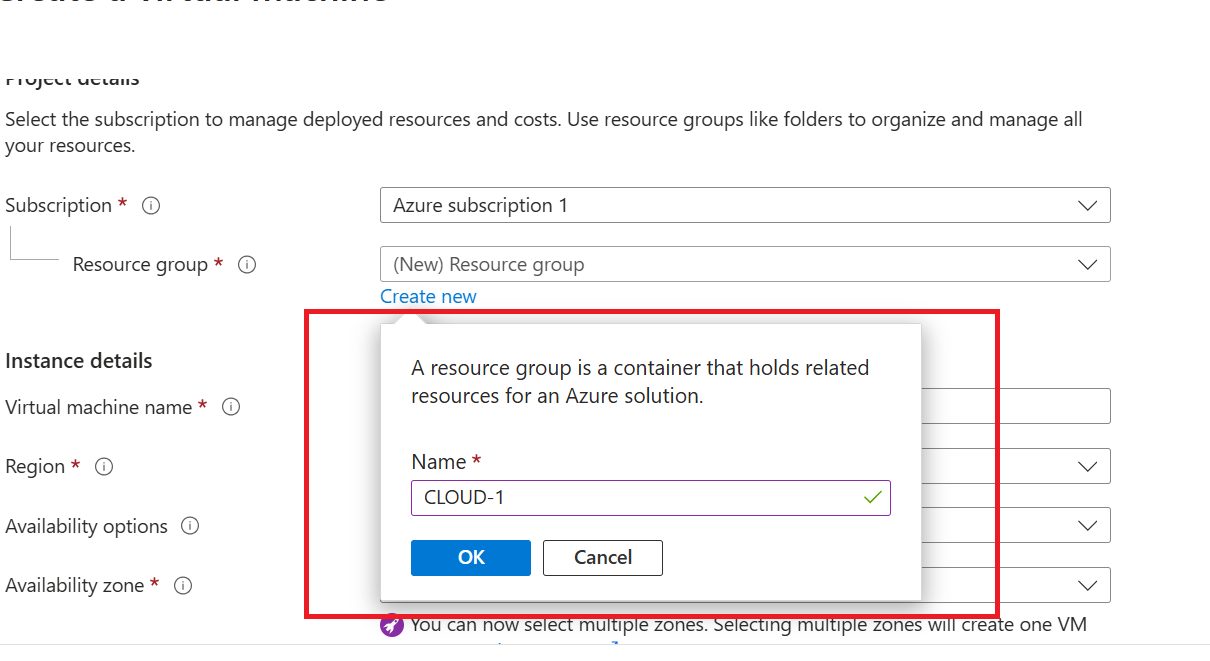Click the green validation checkmark icon
1210x661 pixels.
coord(873,497)
